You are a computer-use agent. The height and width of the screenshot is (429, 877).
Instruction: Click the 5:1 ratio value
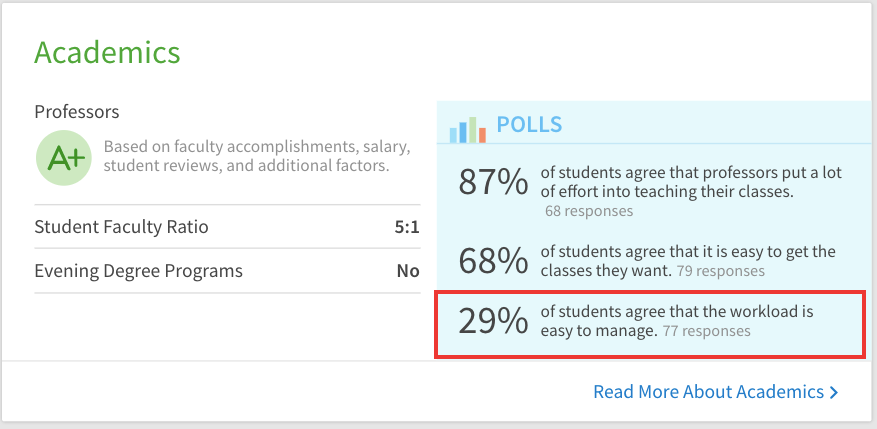click(x=407, y=227)
